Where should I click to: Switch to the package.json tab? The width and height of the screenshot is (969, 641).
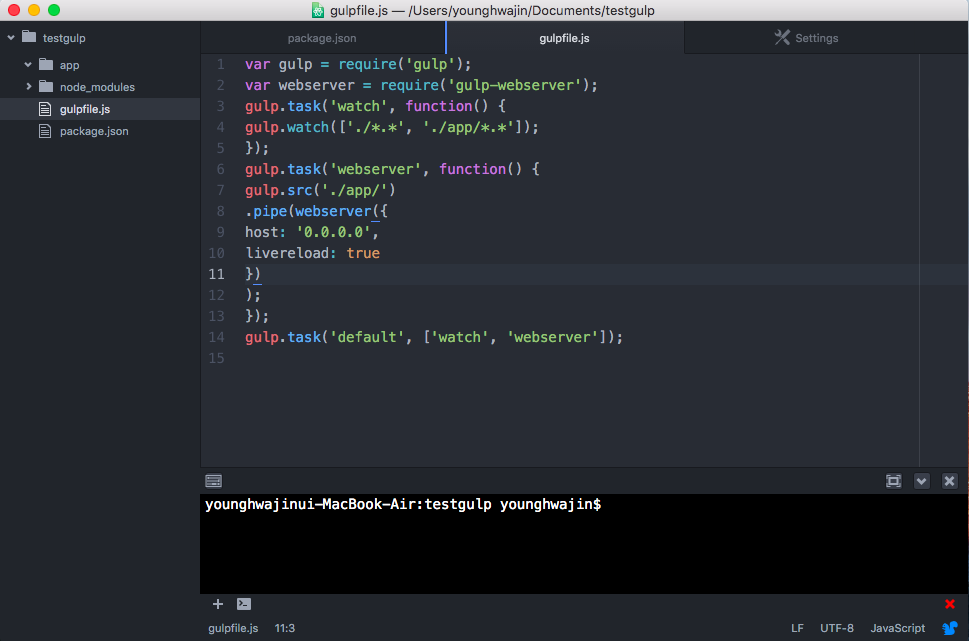[322, 38]
